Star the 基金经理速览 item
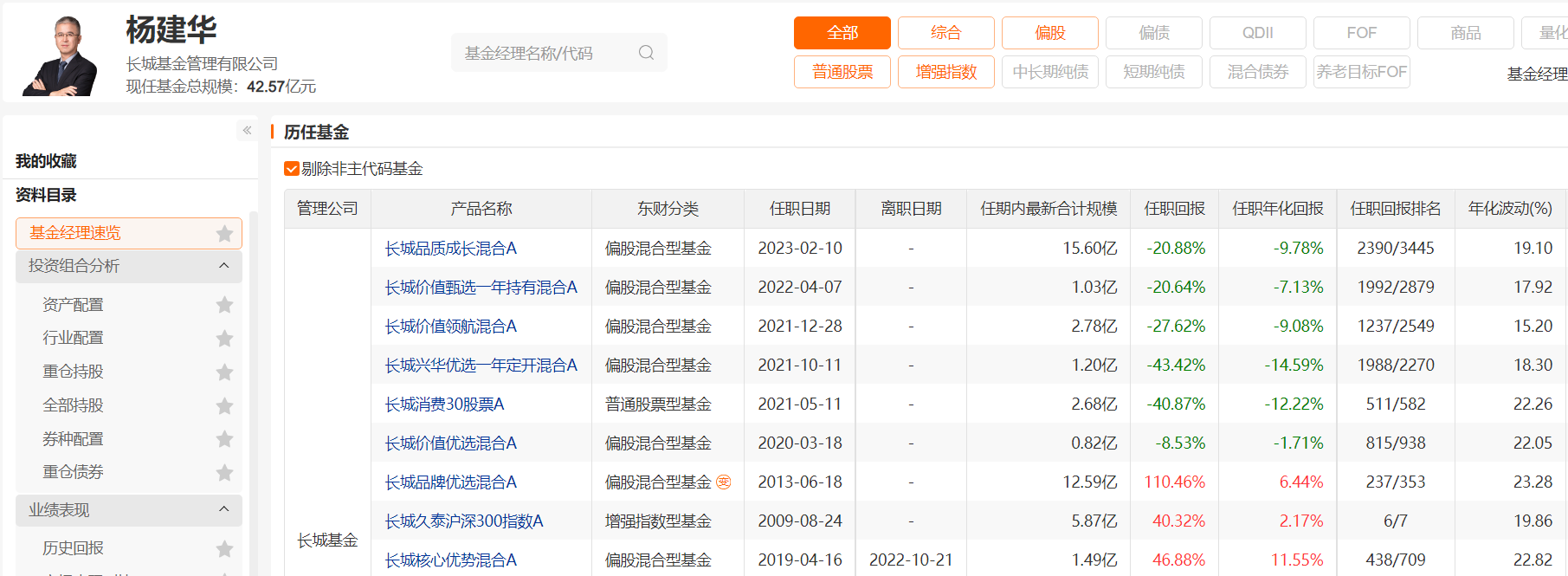 (224, 234)
